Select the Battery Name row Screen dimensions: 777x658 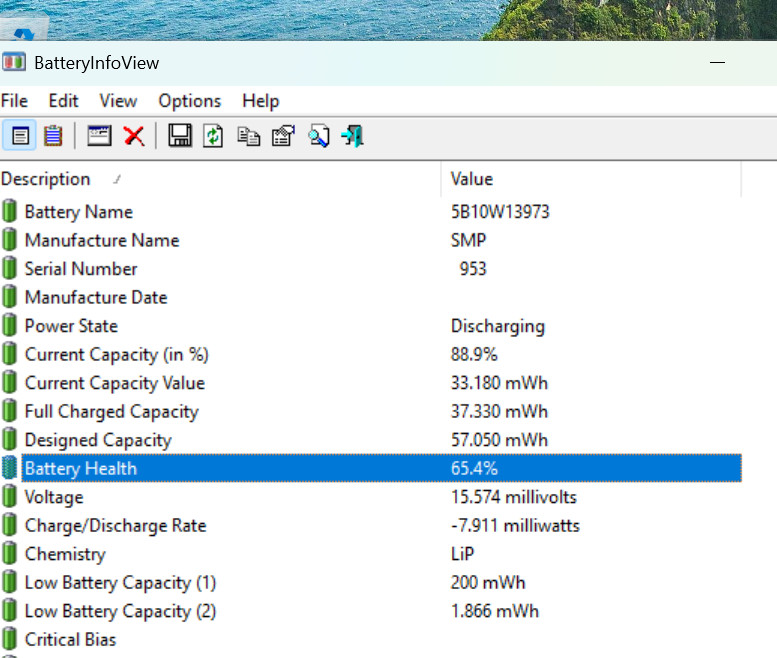78,212
